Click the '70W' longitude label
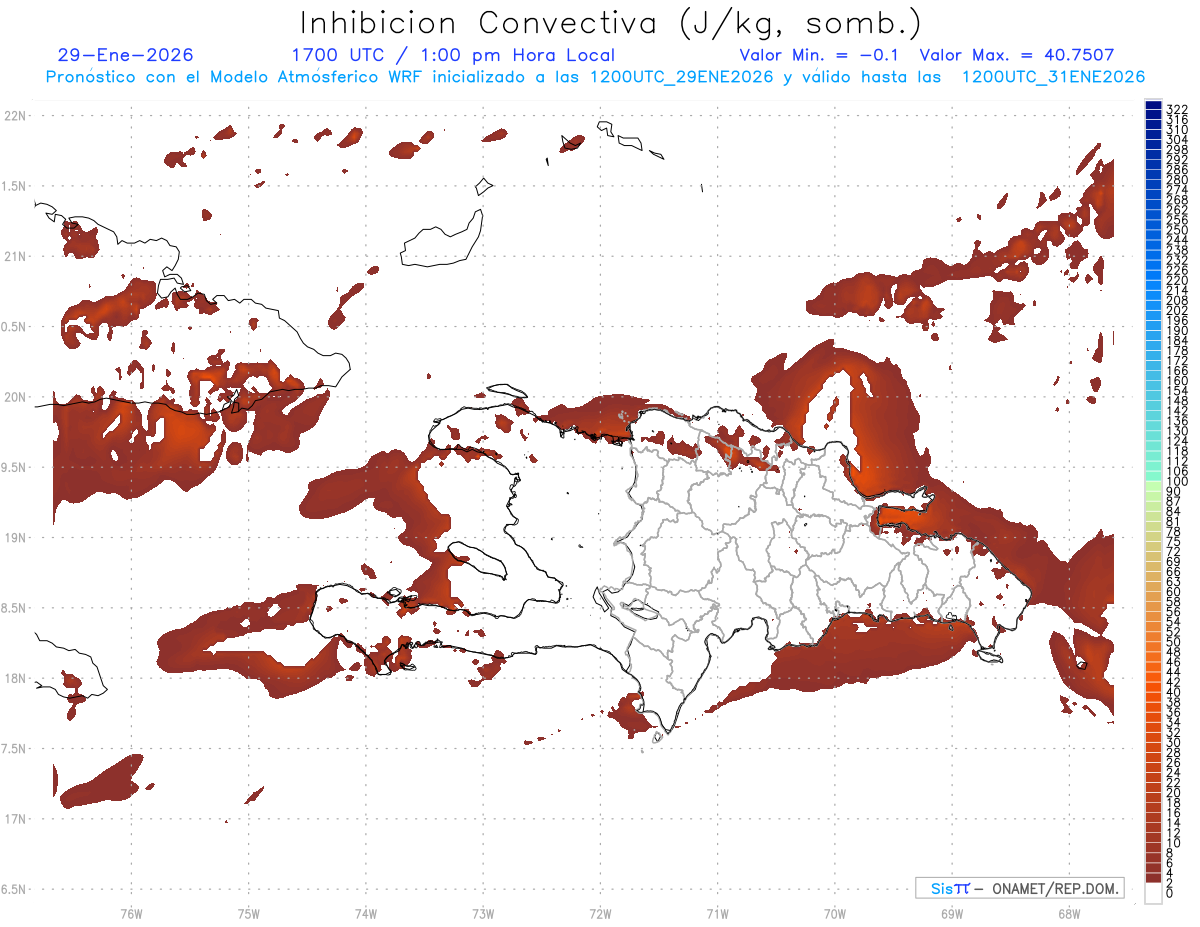Screen dimensions: 1200x927 pyautogui.click(x=834, y=913)
